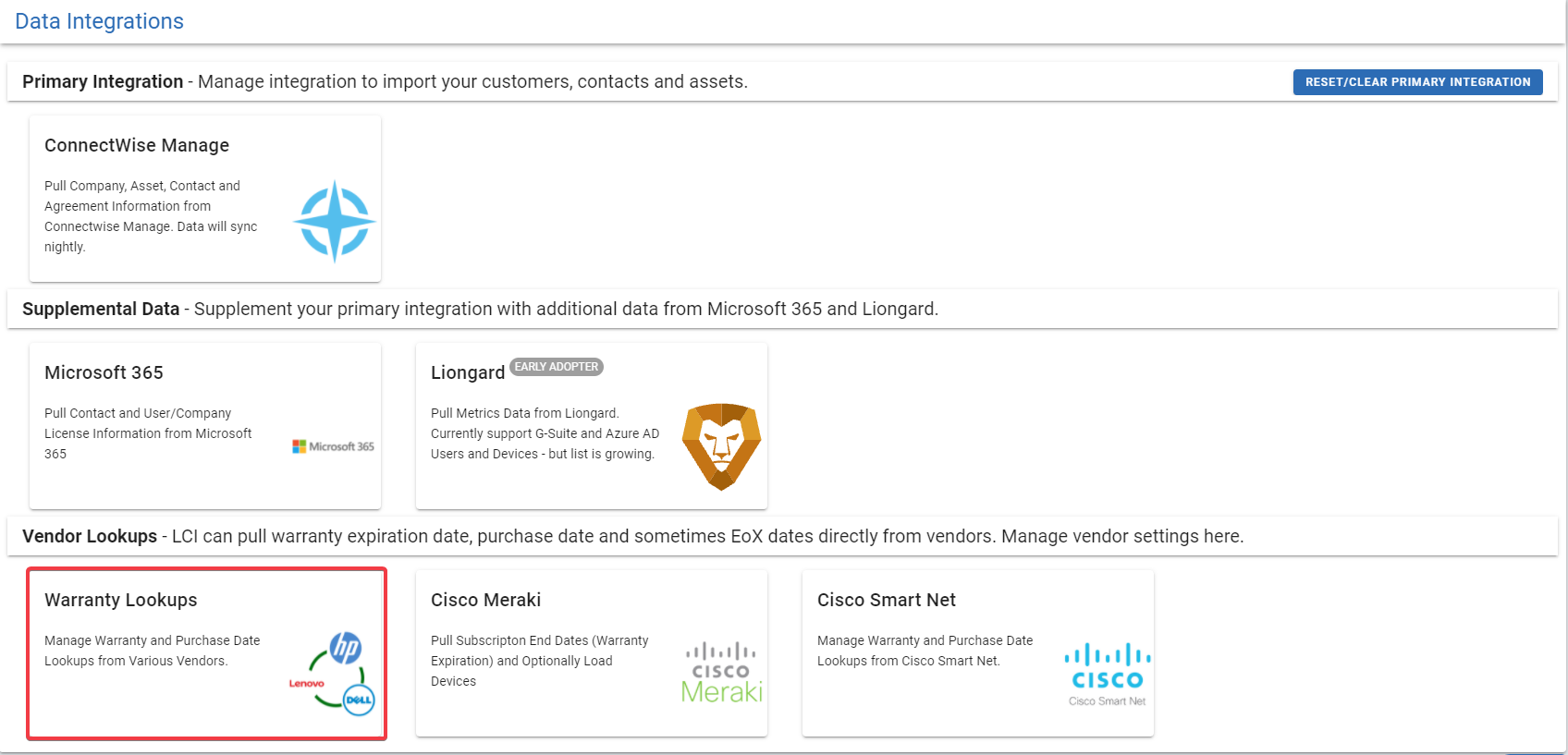The image size is (1568, 755).
Task: Click the ConnectWise Manage compass logo
Action: (335, 221)
